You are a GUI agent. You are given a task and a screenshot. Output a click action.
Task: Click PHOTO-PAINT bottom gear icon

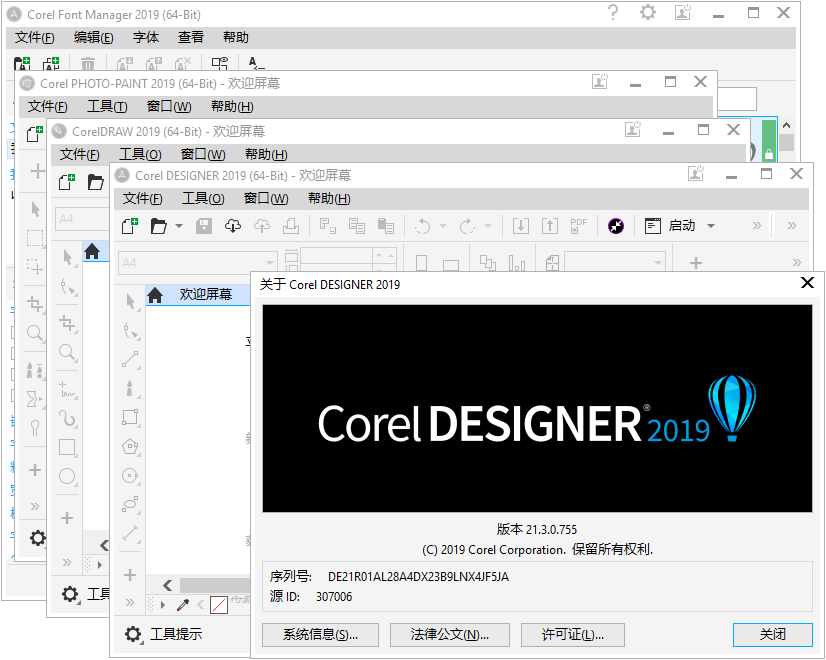37,538
